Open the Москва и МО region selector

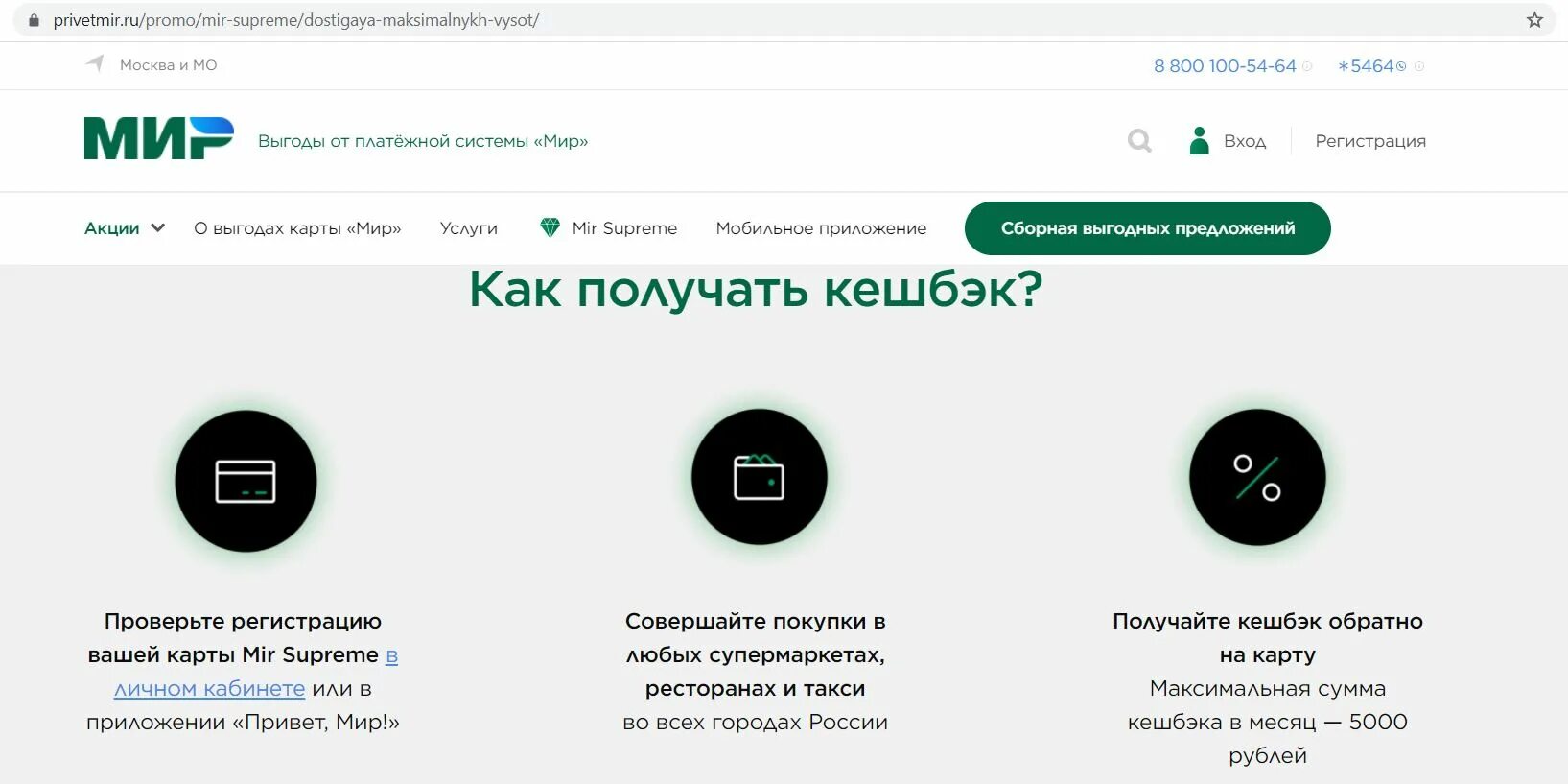[x=168, y=65]
